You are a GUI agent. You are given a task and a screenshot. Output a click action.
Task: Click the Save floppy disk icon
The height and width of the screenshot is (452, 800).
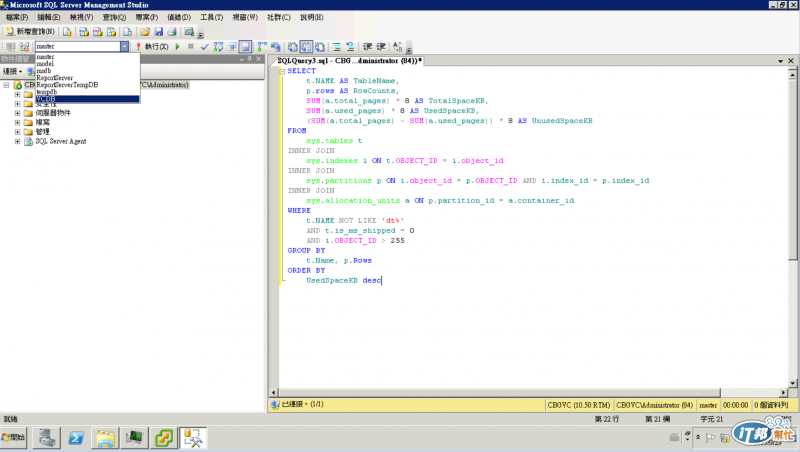(159, 32)
